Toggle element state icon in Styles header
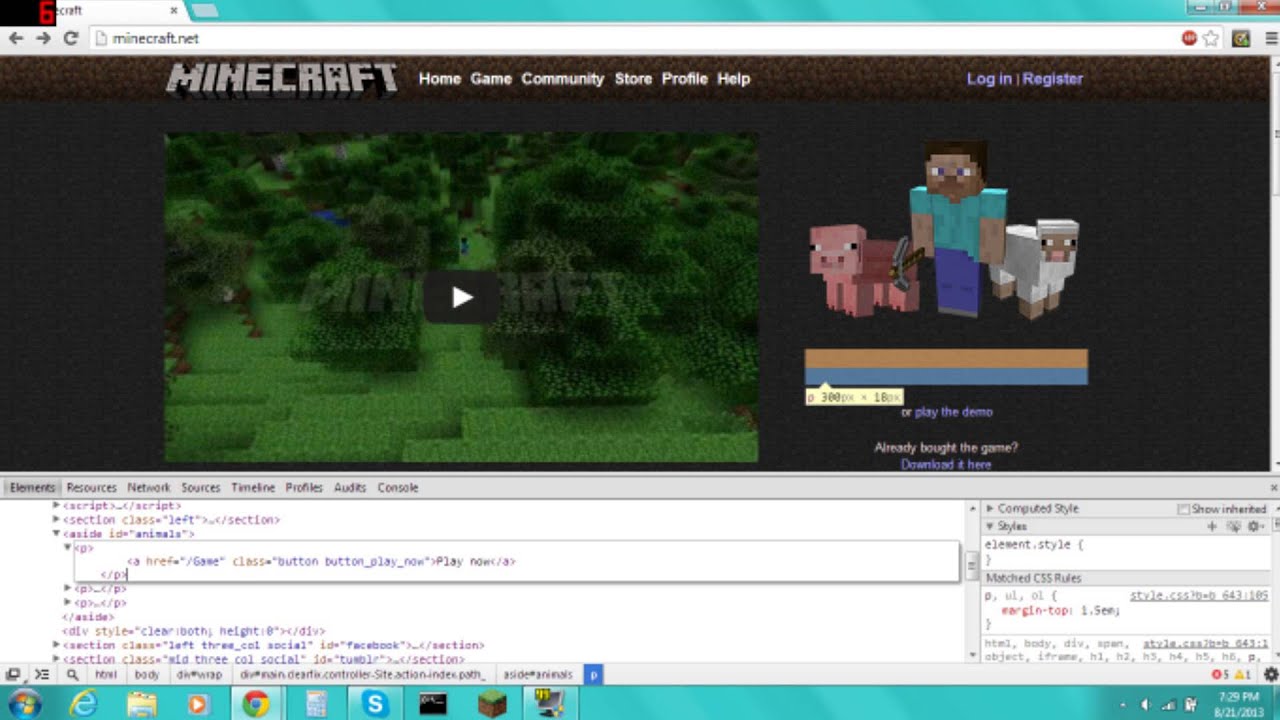 click(x=1233, y=526)
